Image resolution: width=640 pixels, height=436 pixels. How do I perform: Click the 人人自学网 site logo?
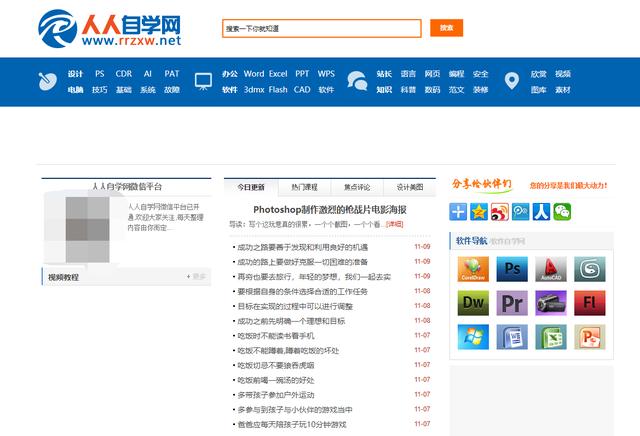click(x=109, y=29)
